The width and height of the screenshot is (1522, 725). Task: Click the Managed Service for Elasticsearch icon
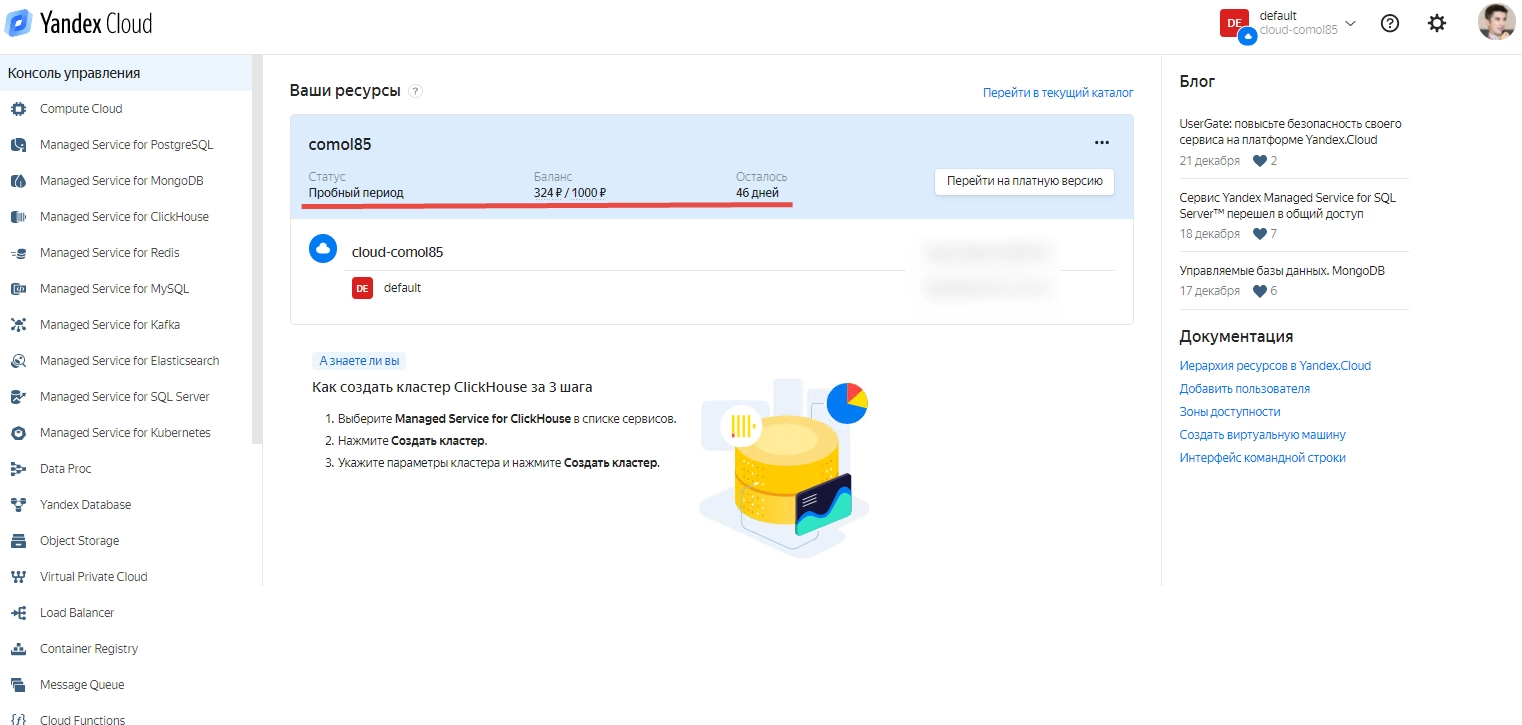(18, 361)
